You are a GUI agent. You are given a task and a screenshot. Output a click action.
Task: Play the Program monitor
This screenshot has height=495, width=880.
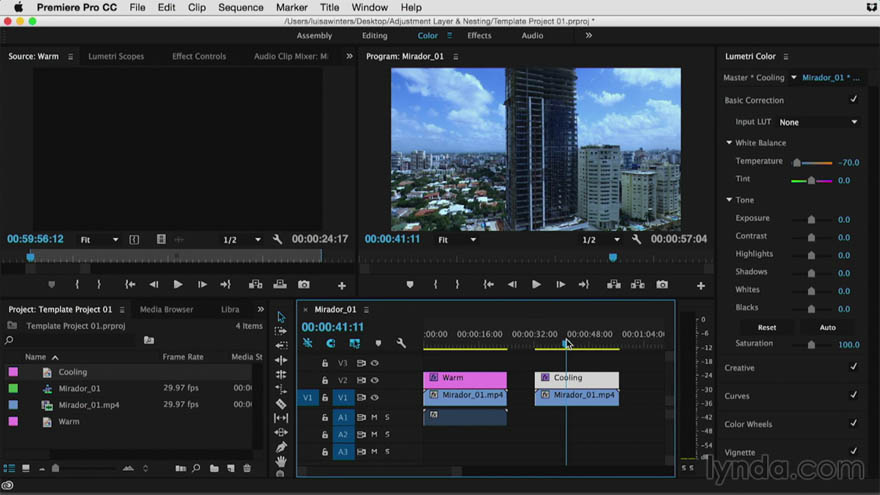coord(537,285)
